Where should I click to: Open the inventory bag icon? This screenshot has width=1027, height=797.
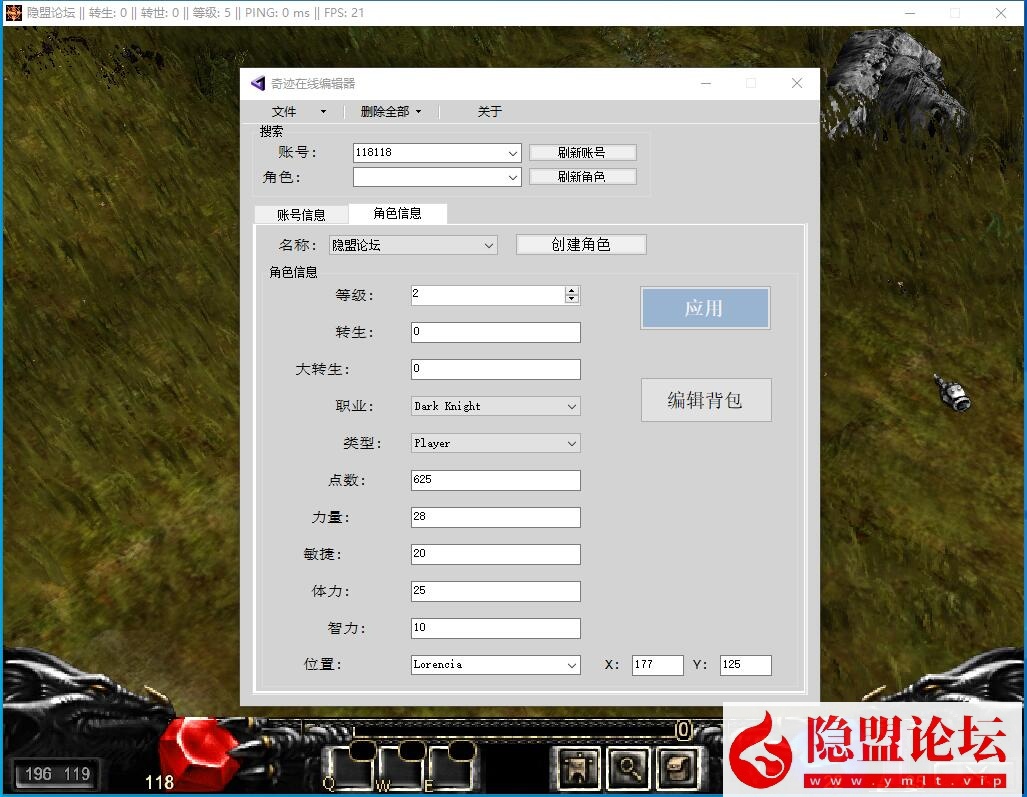coord(677,768)
